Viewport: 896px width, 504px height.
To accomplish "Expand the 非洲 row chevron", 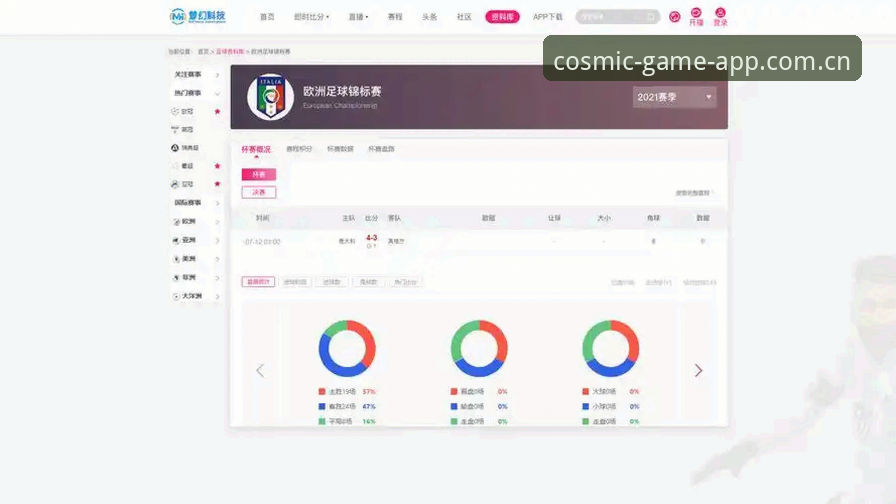I will 217,278.
